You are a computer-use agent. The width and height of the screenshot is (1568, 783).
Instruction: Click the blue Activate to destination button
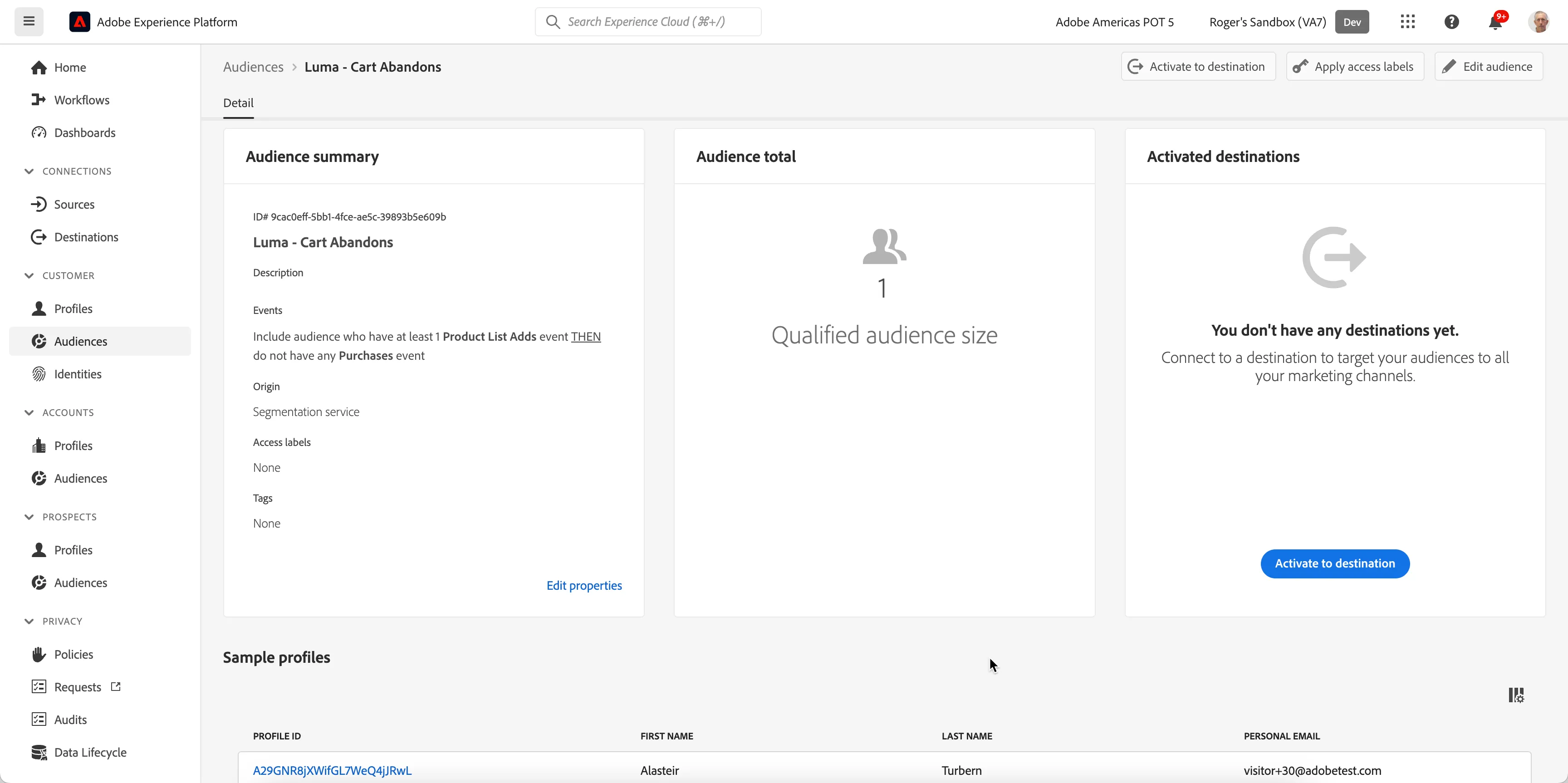pos(1335,563)
